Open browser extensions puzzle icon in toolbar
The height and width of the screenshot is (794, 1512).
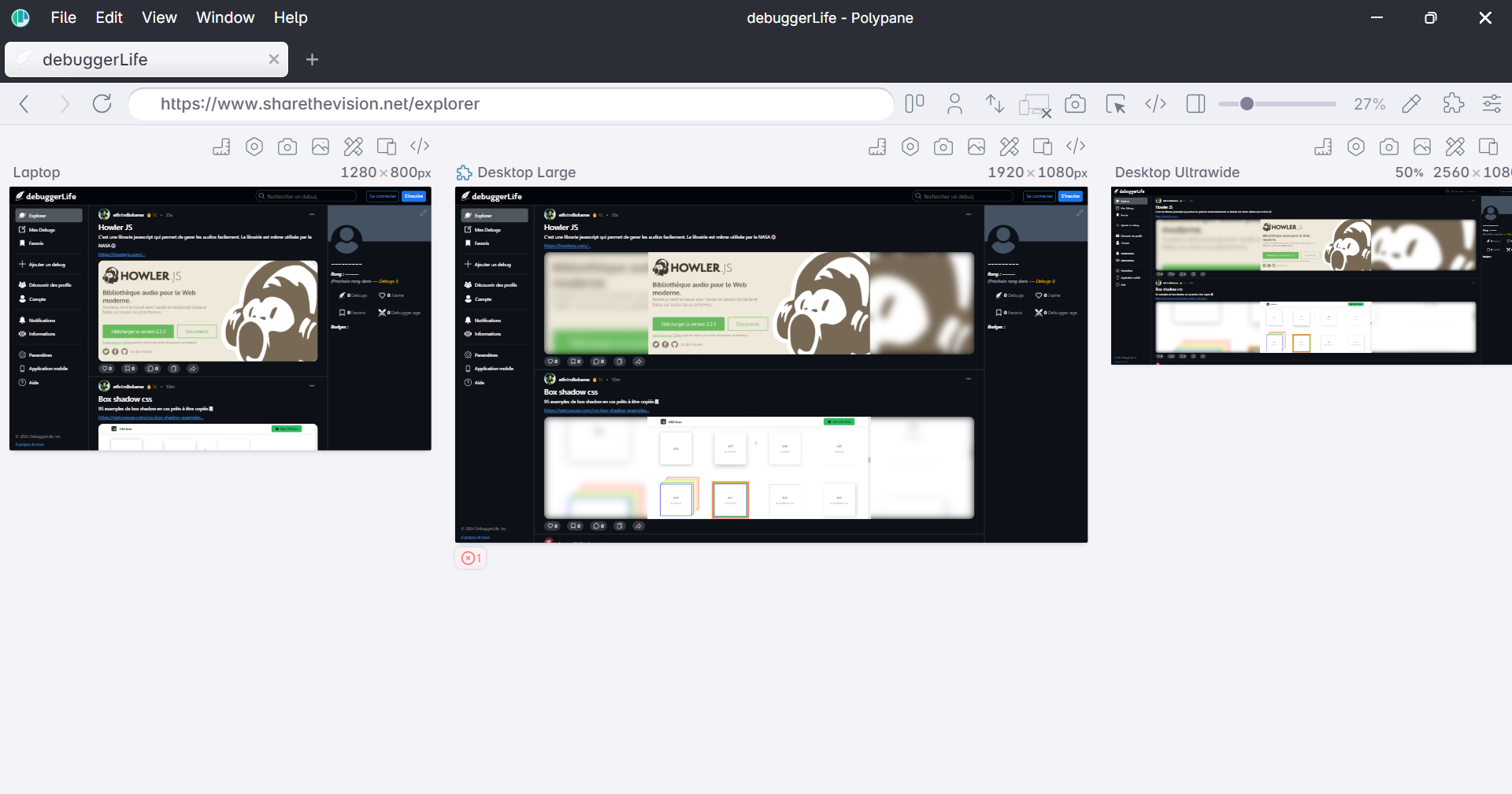pos(1453,104)
